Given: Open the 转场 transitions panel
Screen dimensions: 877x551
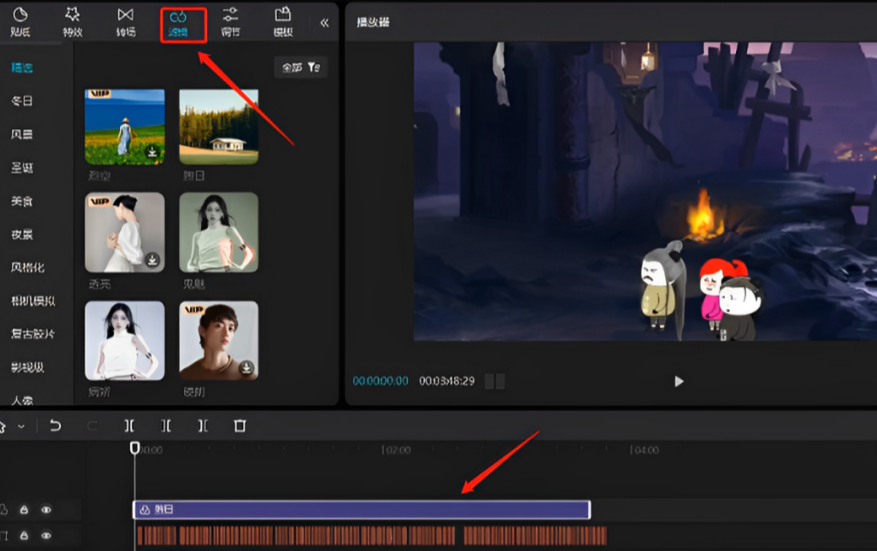Looking at the screenshot, I should click(125, 21).
